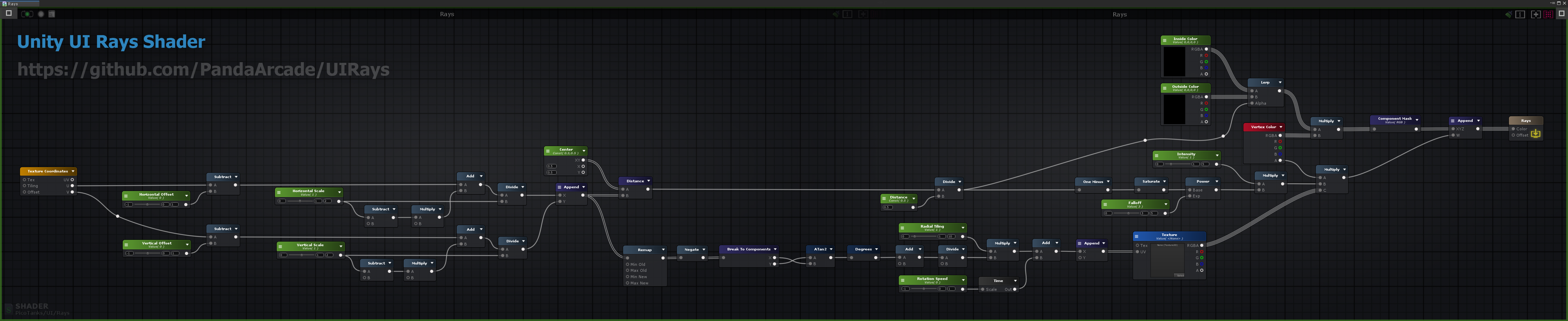
Task: Open Remap node dropdown arrow
Action: tap(664, 250)
